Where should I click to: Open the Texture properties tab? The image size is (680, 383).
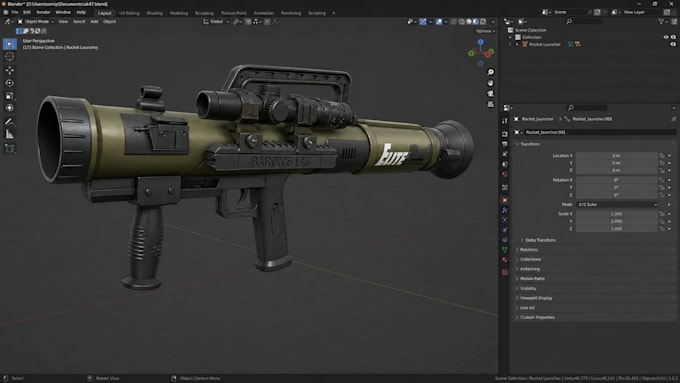505,272
